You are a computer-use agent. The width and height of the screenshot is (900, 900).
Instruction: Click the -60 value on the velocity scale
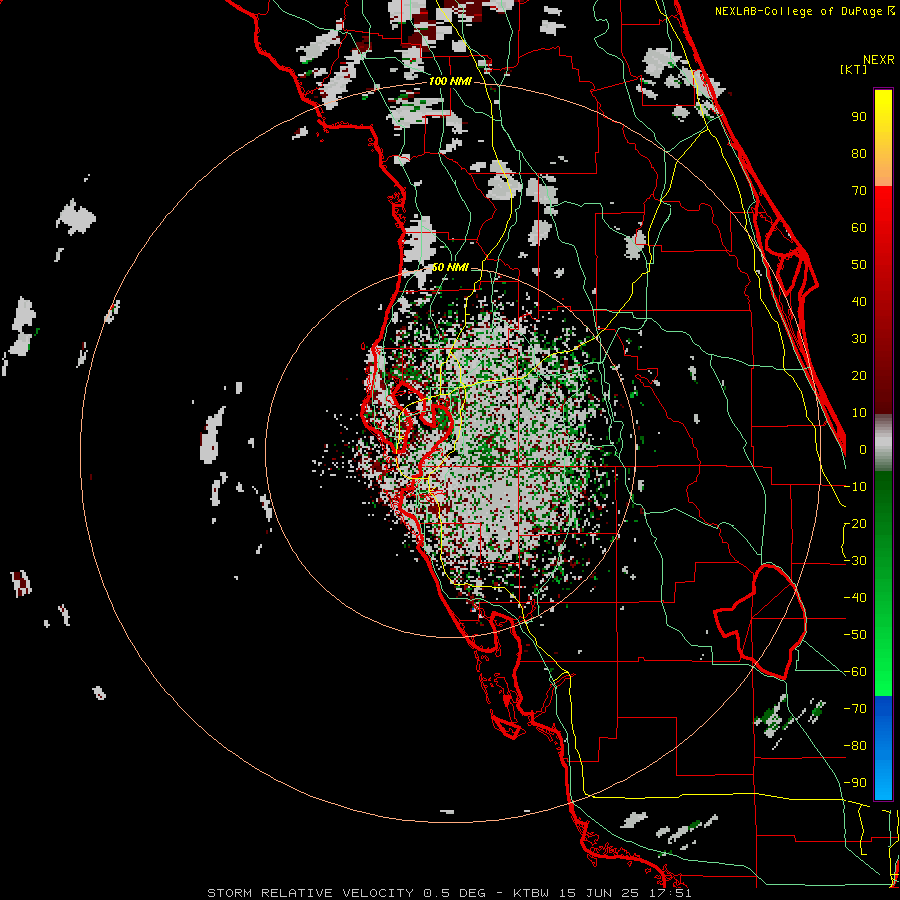[x=856, y=672]
